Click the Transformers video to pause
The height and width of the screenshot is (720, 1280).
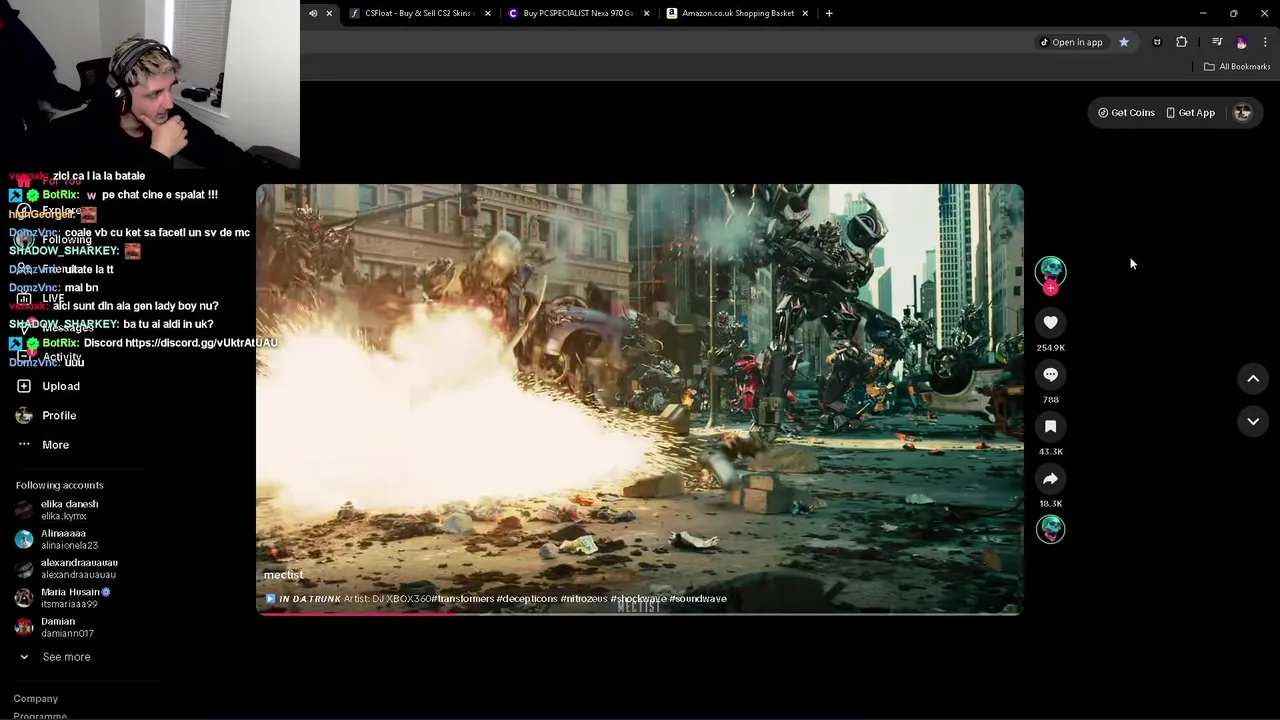[640, 399]
